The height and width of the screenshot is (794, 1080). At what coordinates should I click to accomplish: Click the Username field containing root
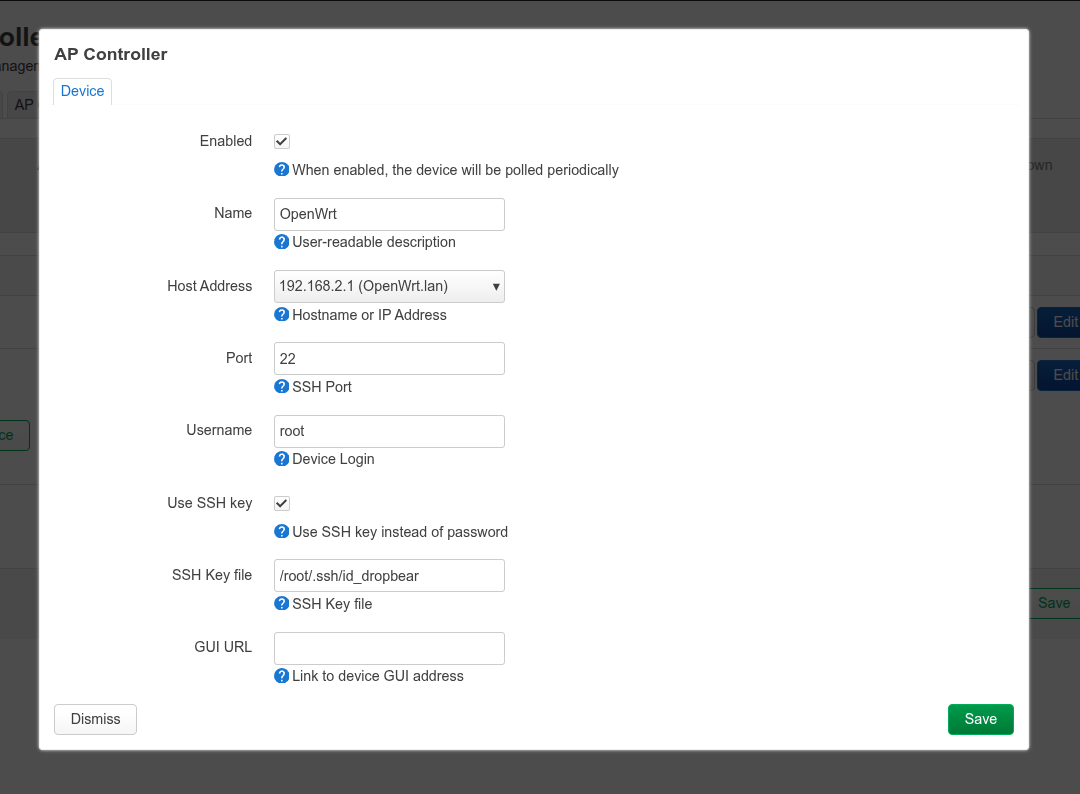pyautogui.click(x=389, y=431)
